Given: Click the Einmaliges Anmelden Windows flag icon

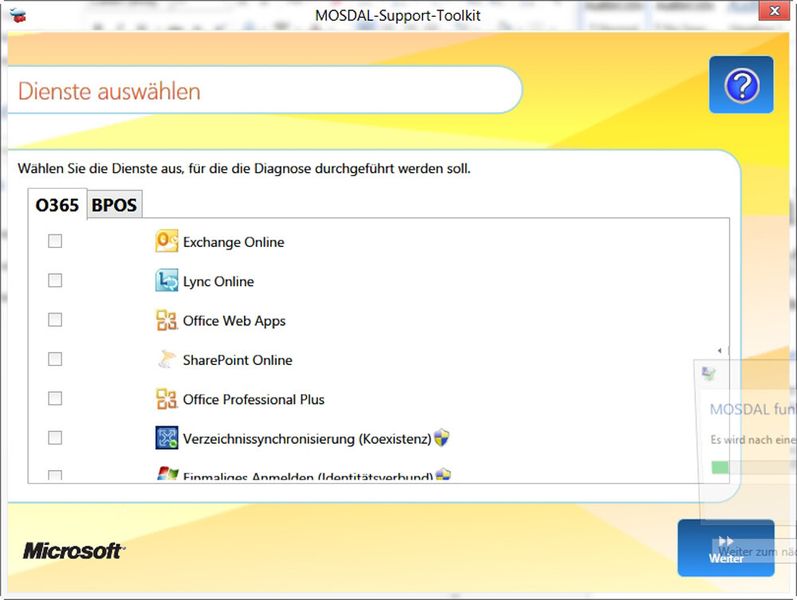Looking at the screenshot, I should 167,473.
